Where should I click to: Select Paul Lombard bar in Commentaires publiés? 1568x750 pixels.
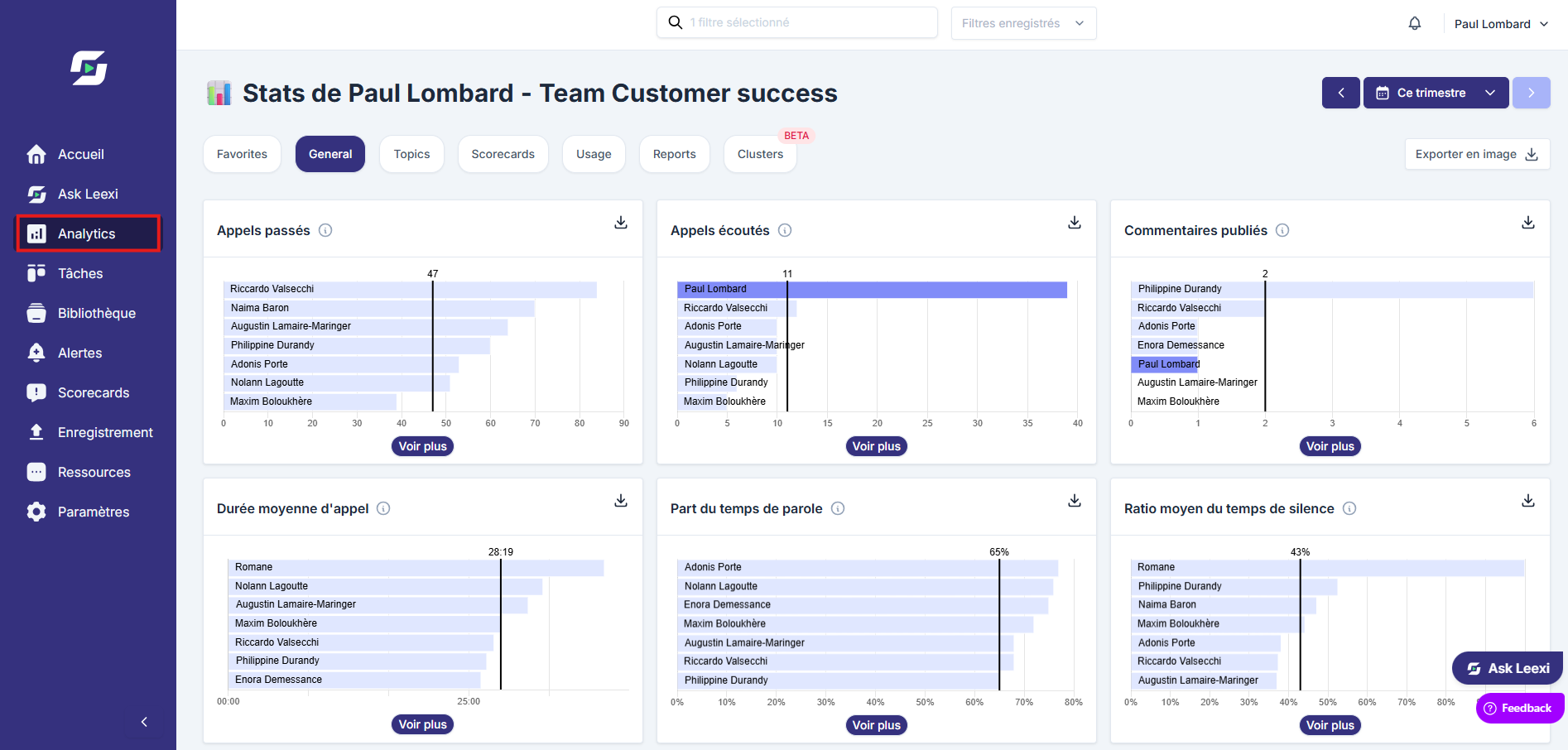[1165, 364]
